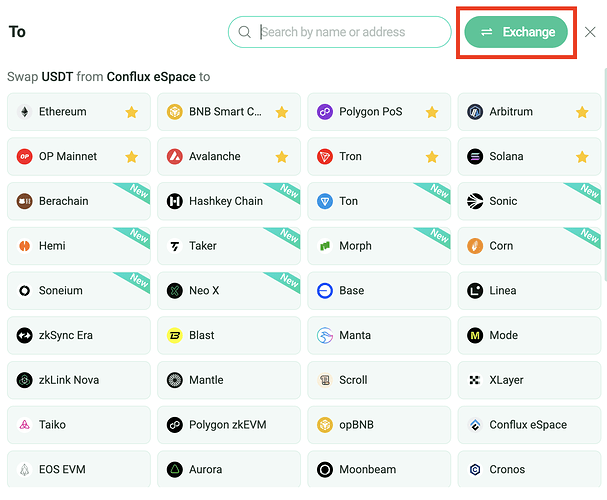Choose the Polygon zkEVM network

(x=229, y=425)
